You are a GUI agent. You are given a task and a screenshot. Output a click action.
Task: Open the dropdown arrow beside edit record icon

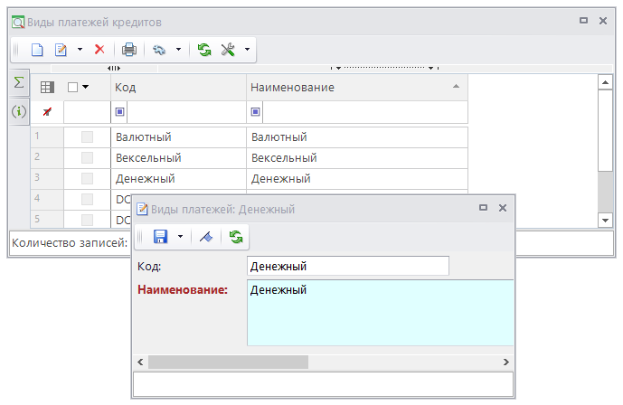[x=80, y=49]
